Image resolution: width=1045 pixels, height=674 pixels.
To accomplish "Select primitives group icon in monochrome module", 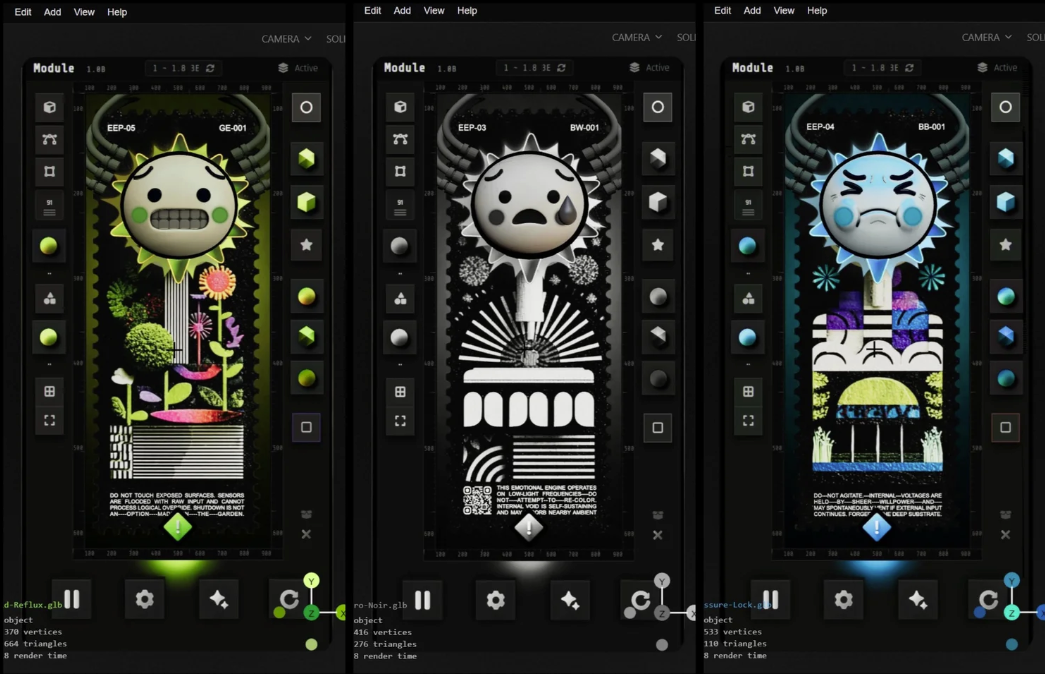I will click(401, 299).
